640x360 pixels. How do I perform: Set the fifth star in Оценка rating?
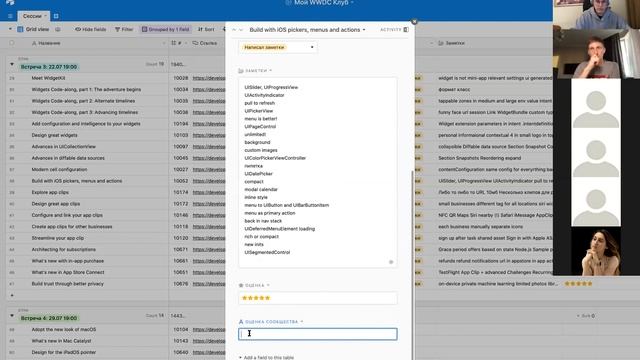tap(268, 298)
